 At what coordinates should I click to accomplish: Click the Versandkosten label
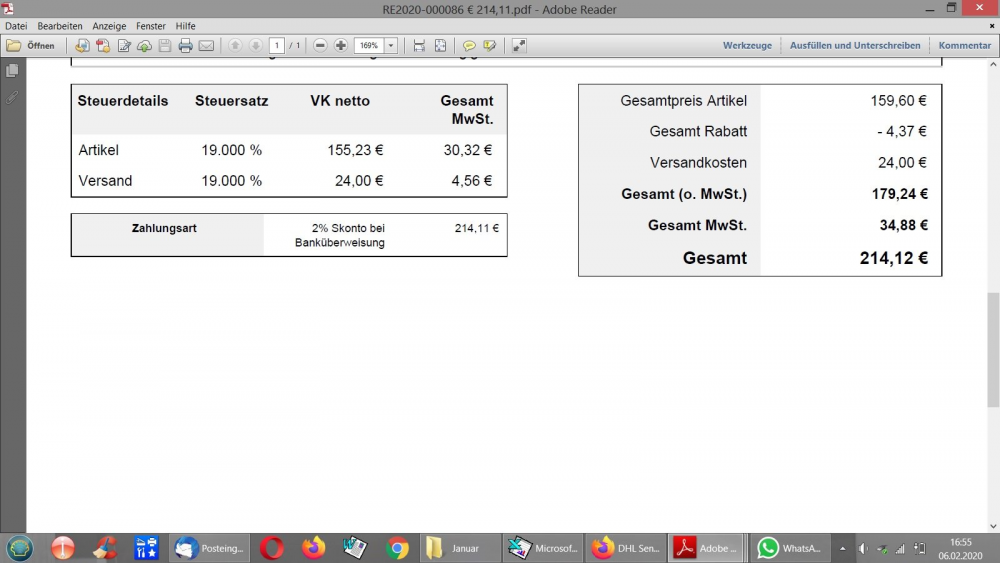click(698, 163)
